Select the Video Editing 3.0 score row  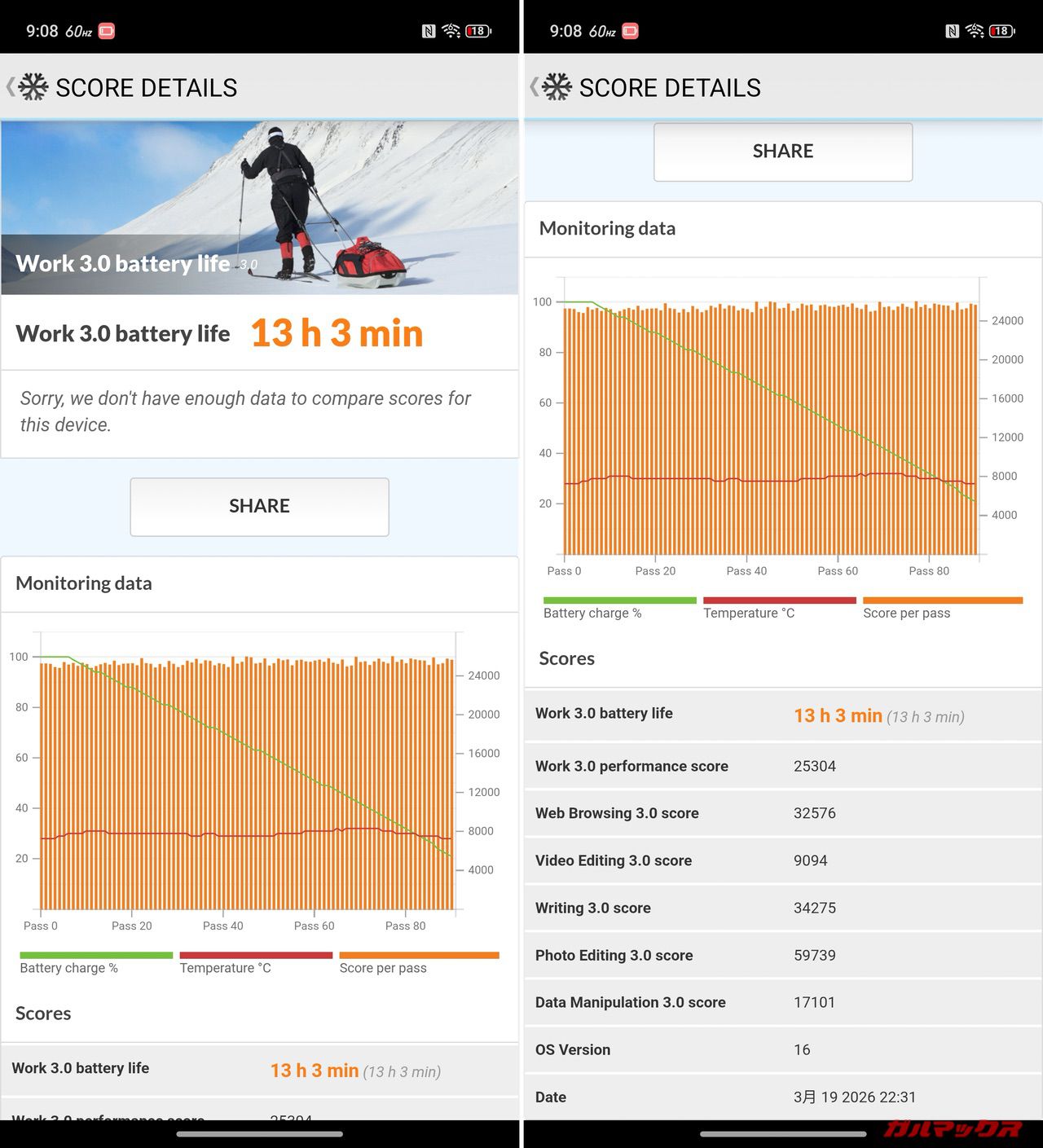[x=782, y=860]
